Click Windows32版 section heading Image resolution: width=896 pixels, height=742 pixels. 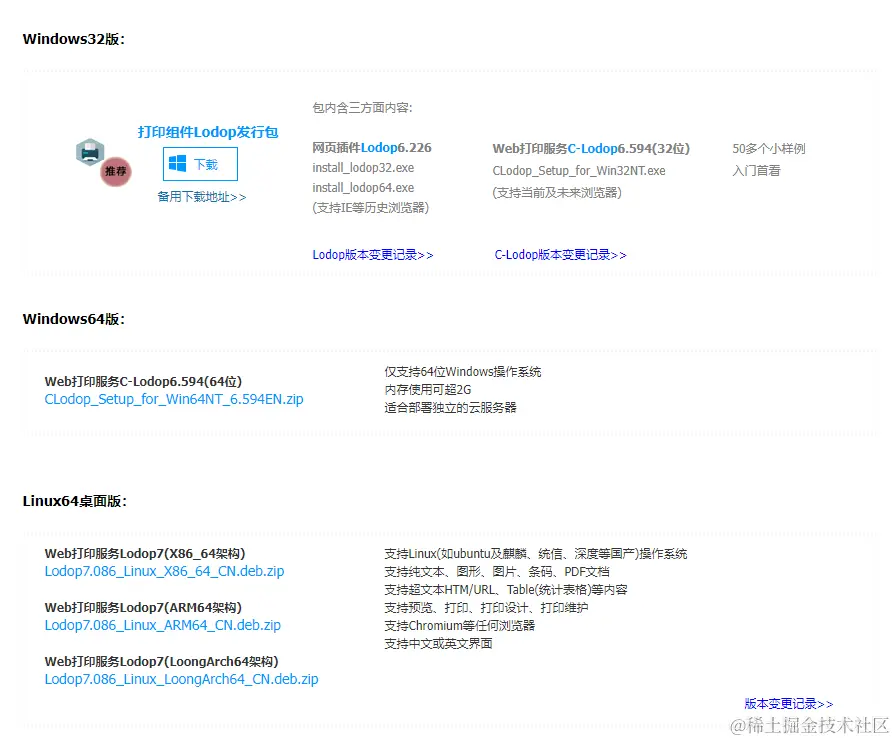74,39
